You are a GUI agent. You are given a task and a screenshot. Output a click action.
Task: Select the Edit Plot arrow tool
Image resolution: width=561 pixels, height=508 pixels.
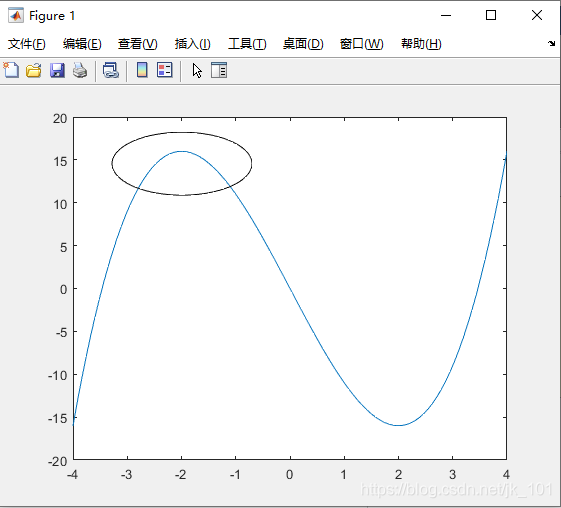197,70
